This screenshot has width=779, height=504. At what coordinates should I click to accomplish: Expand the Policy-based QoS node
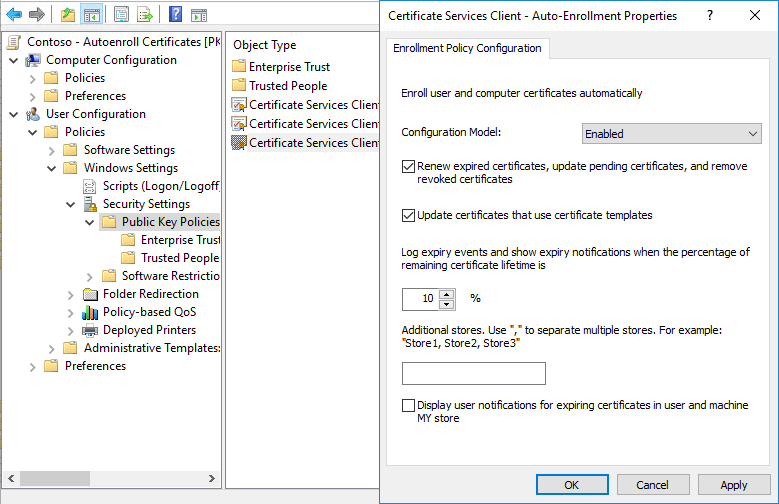(71, 313)
